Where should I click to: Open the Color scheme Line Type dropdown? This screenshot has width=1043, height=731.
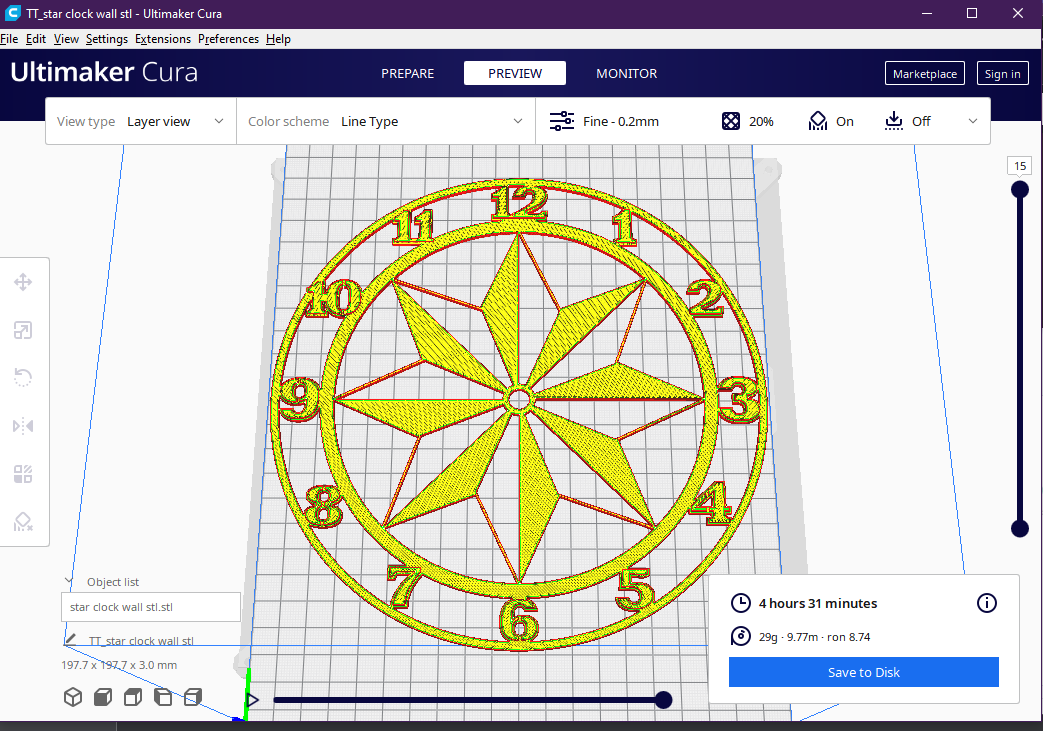click(430, 120)
